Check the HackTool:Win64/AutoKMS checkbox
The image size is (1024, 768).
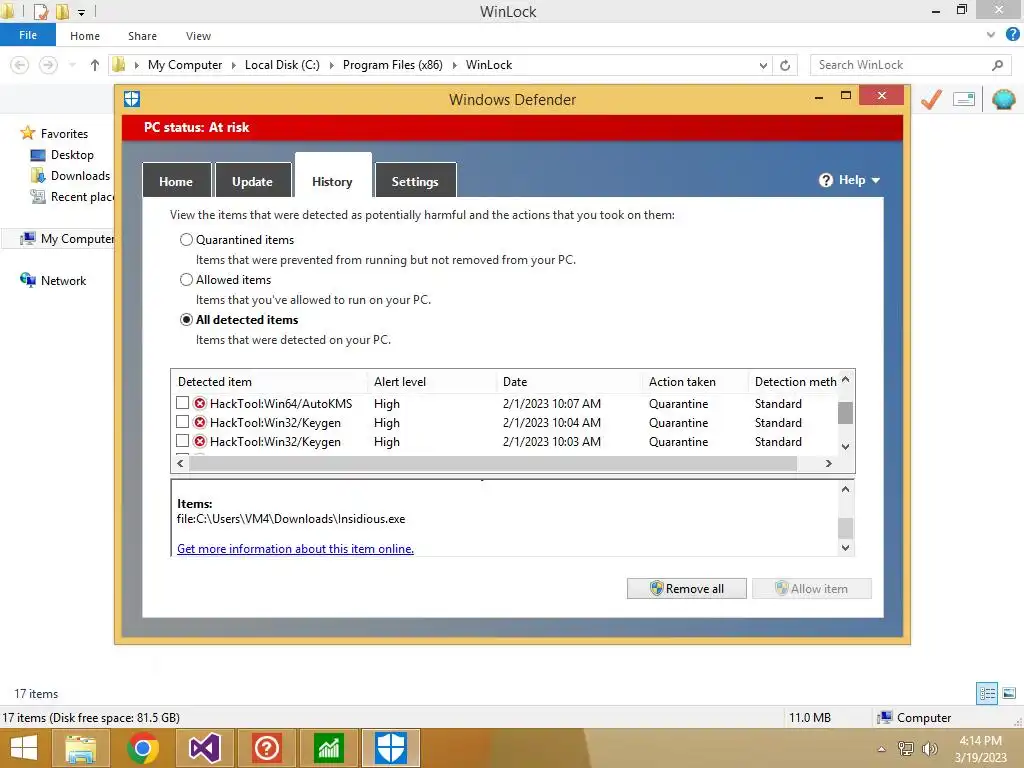[x=182, y=403]
